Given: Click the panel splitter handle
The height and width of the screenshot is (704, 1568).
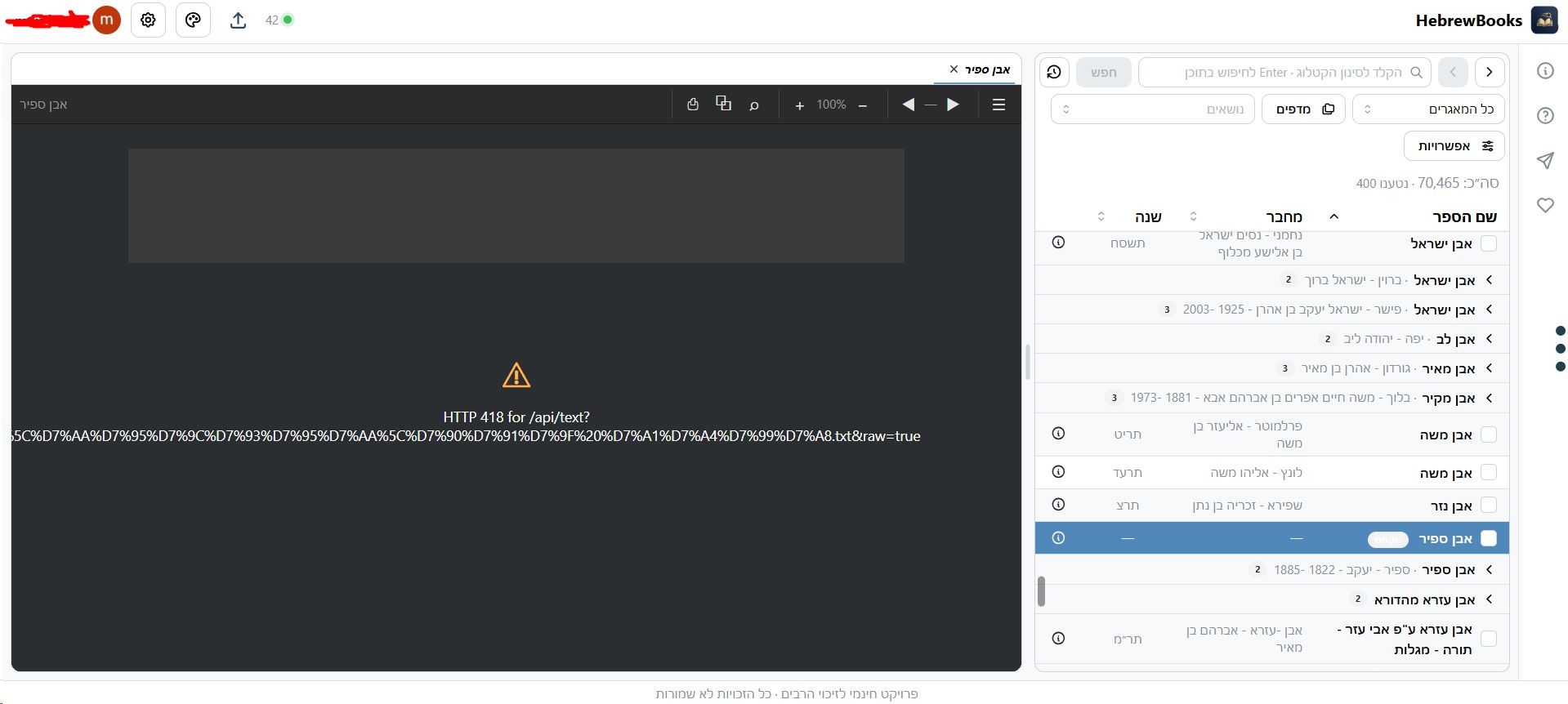Looking at the screenshot, I should pos(1027,362).
